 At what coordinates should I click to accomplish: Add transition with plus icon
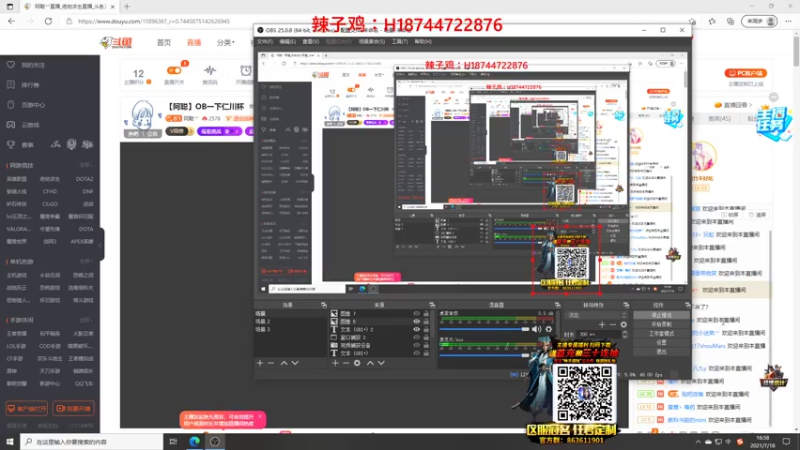(x=602, y=324)
